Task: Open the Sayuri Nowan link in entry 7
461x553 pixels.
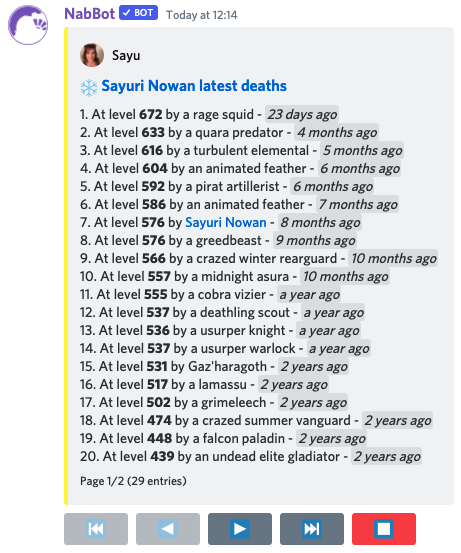Action: click(x=226, y=223)
